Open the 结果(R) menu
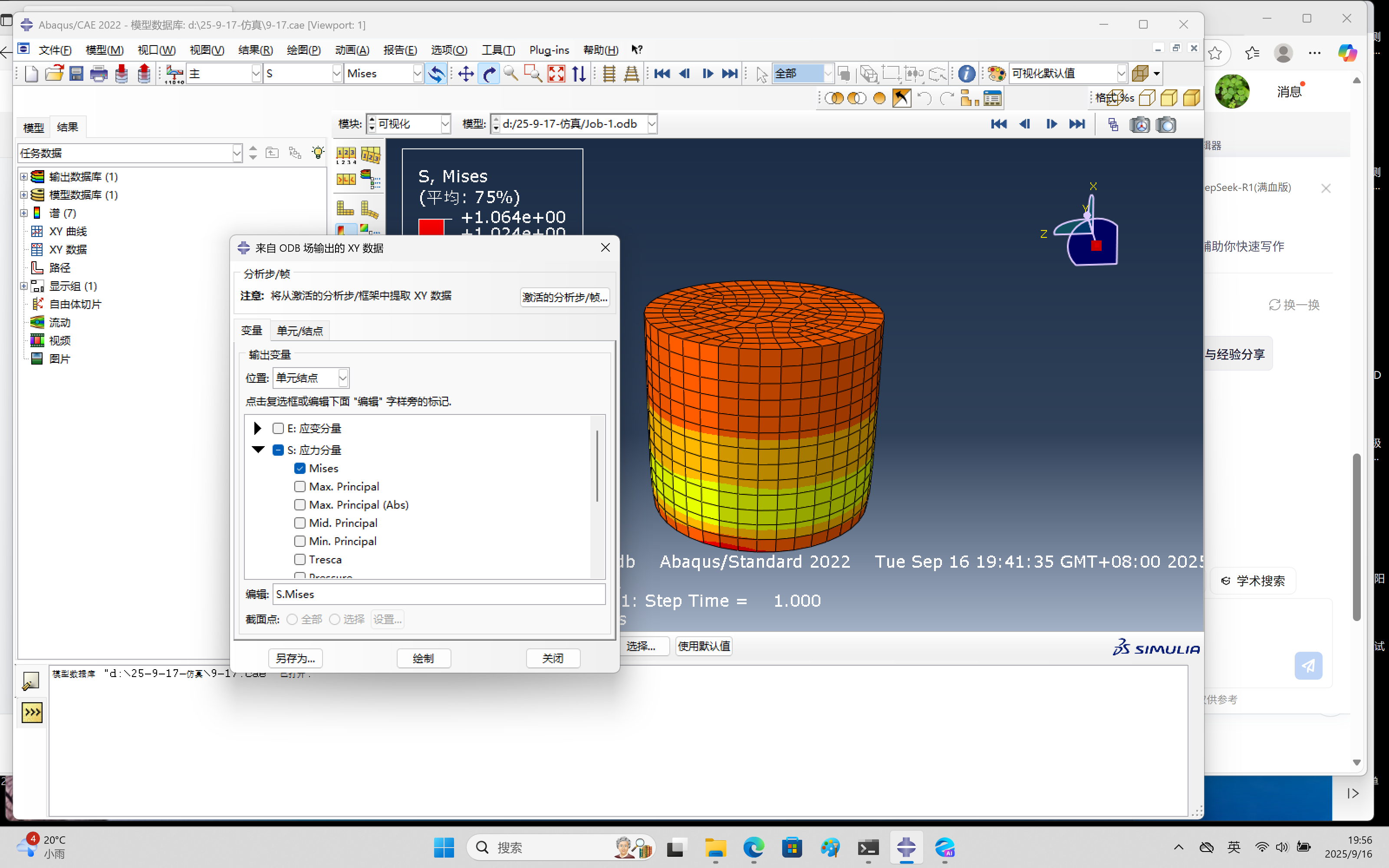Screen dimensions: 1389x868 tap(255, 50)
